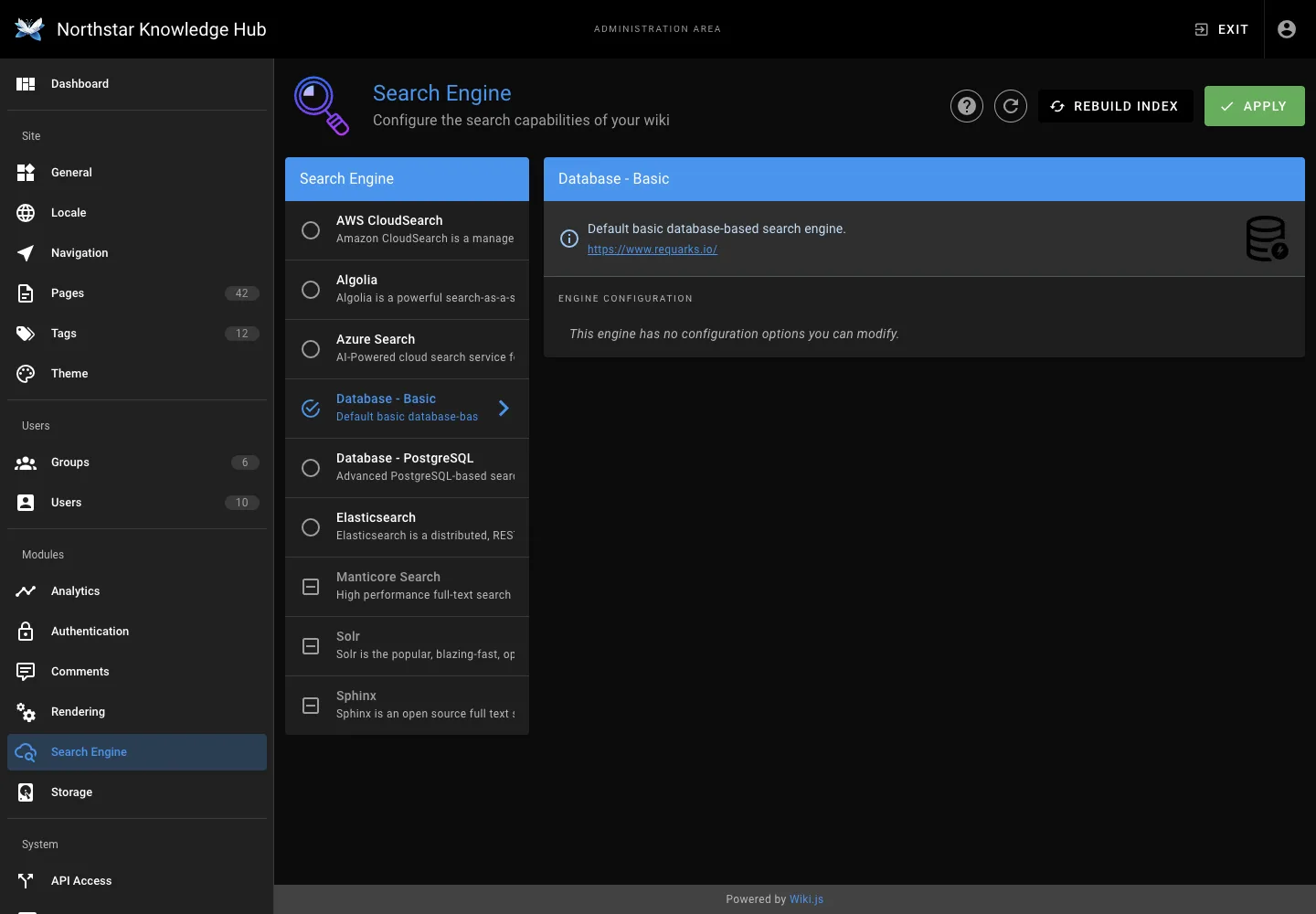Click the General widgets icon

pyautogui.click(x=26, y=173)
